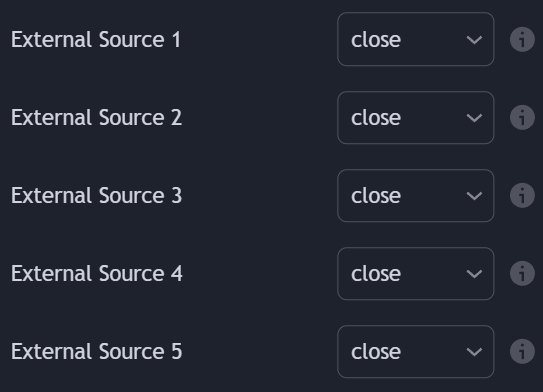This screenshot has height=392, width=543.
Task: Open the External Source 4 combo box
Action: (416, 273)
